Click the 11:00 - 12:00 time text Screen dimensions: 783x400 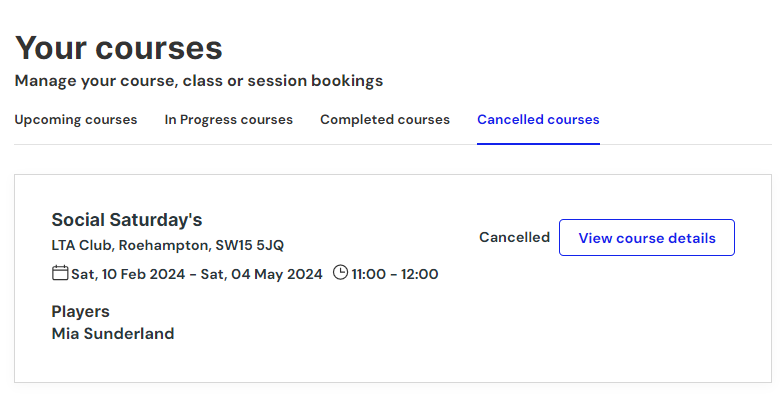tap(395, 274)
